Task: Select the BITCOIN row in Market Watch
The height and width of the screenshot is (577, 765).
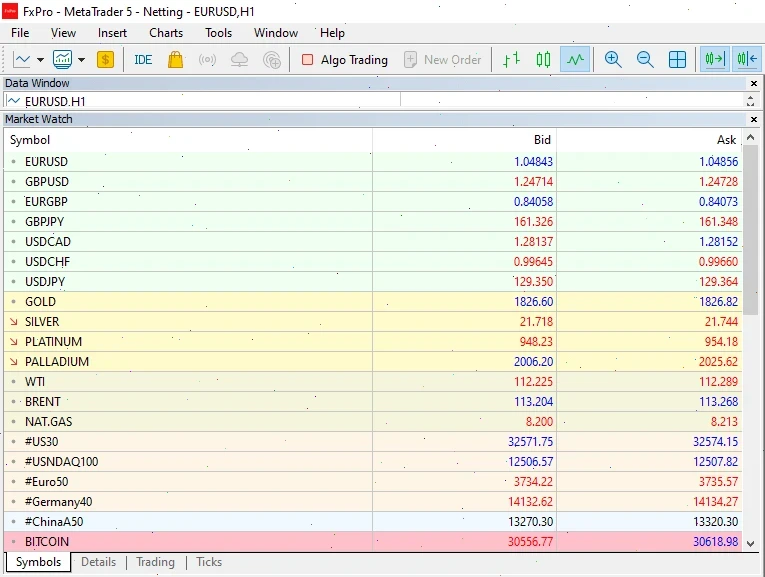Action: 48,541
